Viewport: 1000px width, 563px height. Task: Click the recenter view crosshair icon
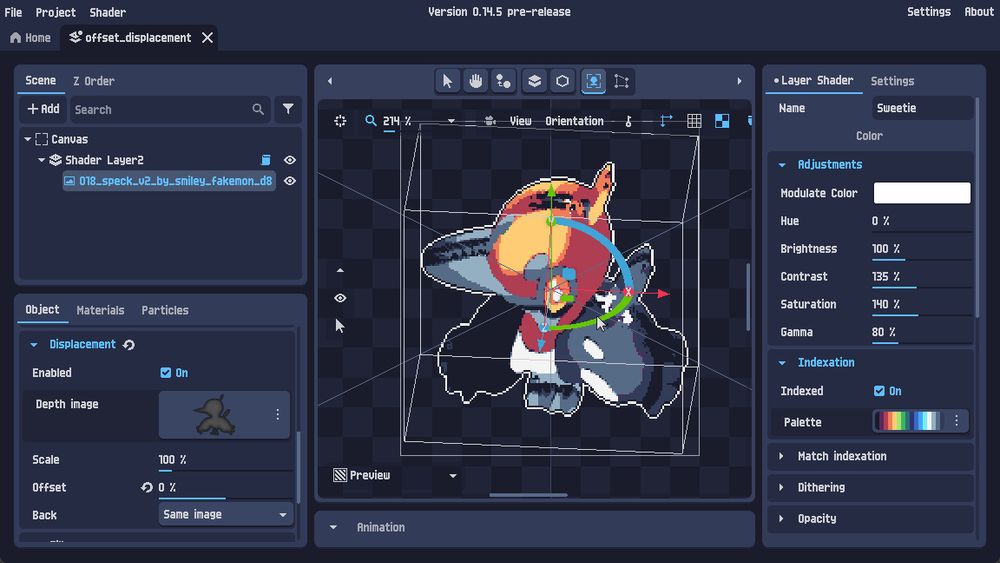click(x=340, y=121)
